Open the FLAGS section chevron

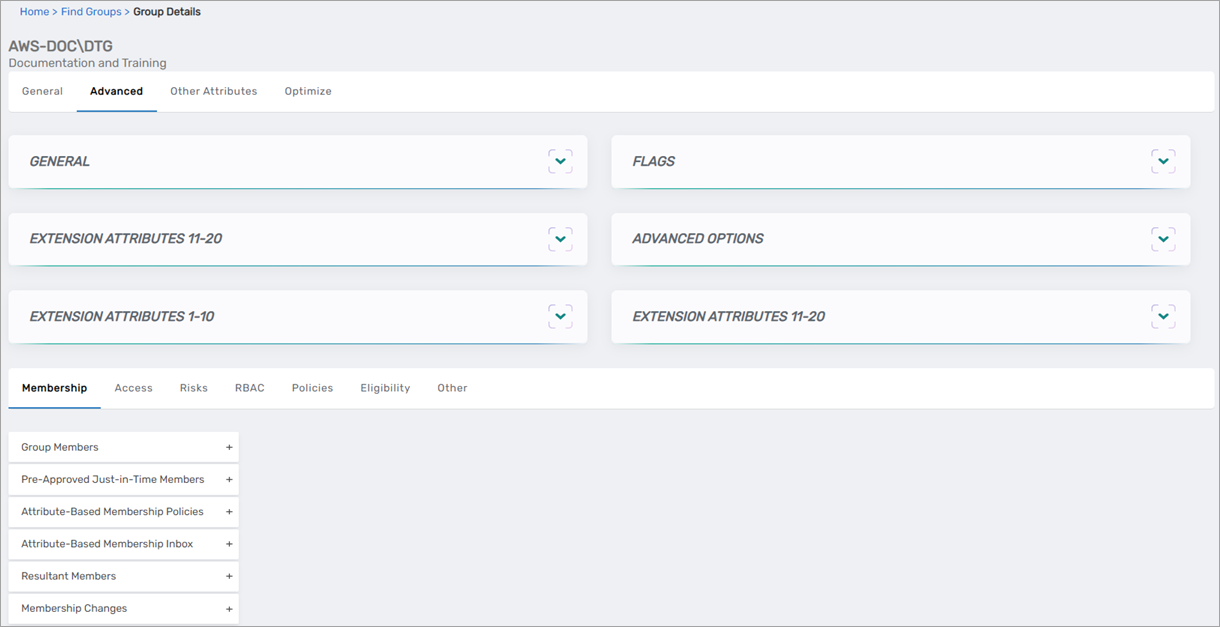pos(1163,160)
